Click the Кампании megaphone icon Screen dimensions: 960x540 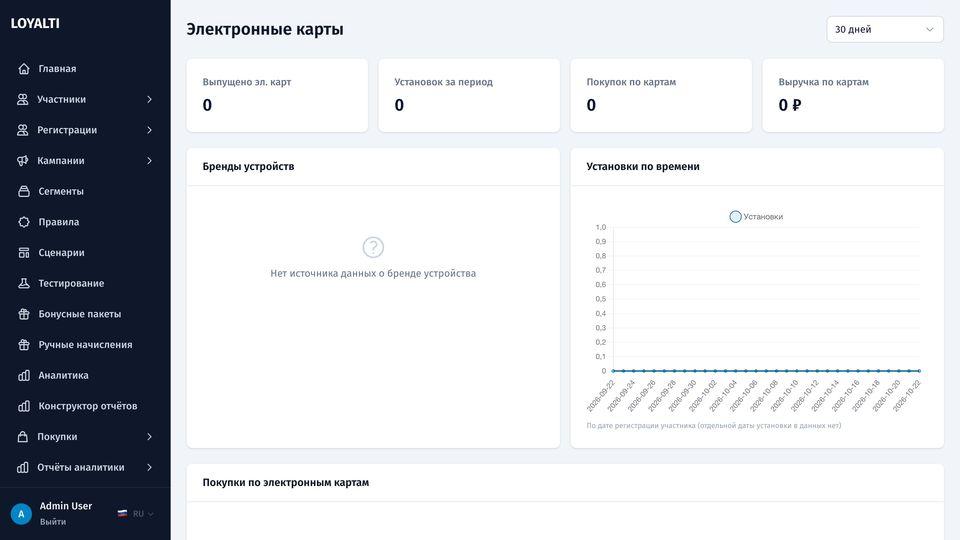coord(23,160)
